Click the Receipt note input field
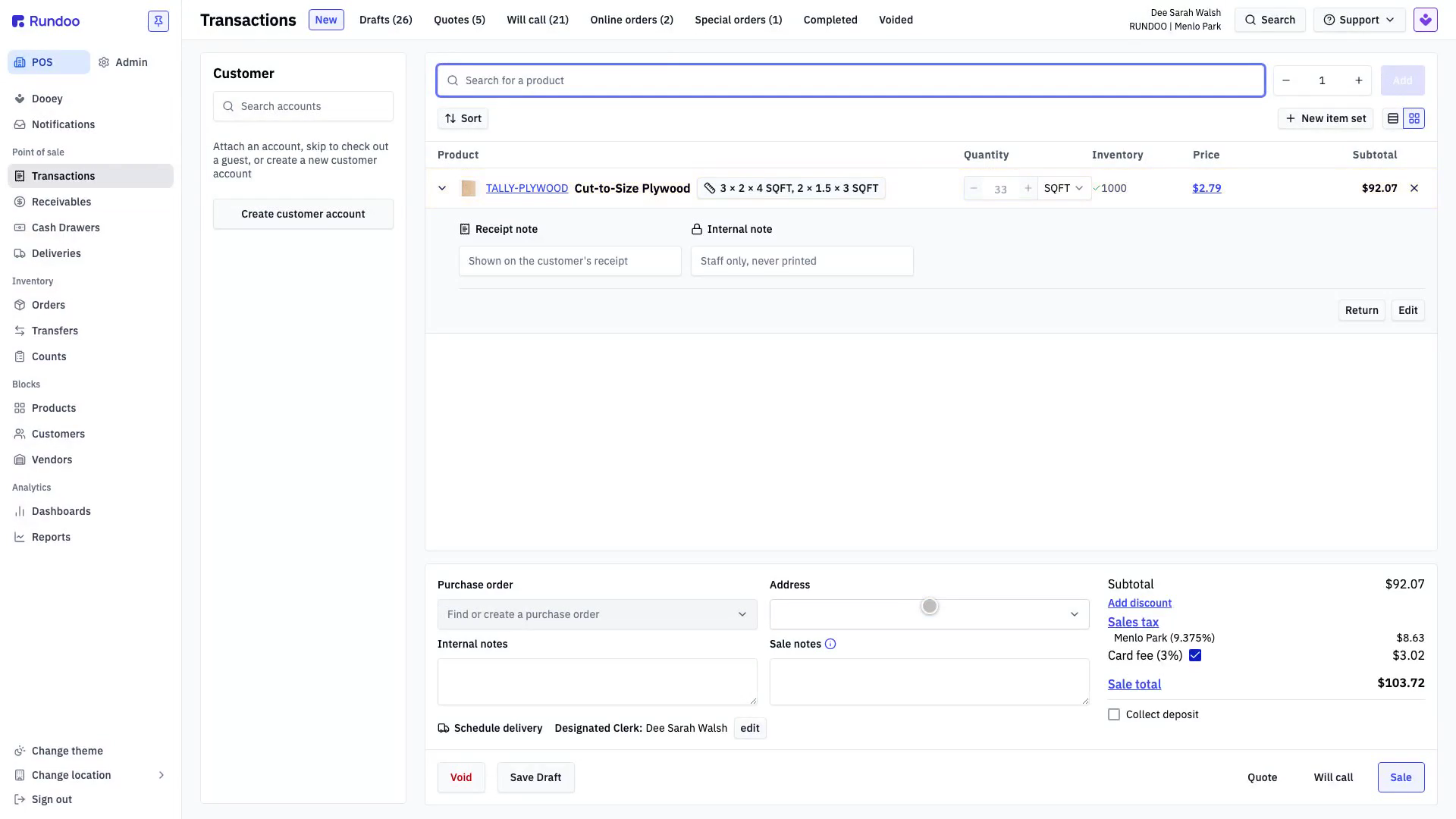Image resolution: width=1456 pixels, height=819 pixels. [x=570, y=261]
